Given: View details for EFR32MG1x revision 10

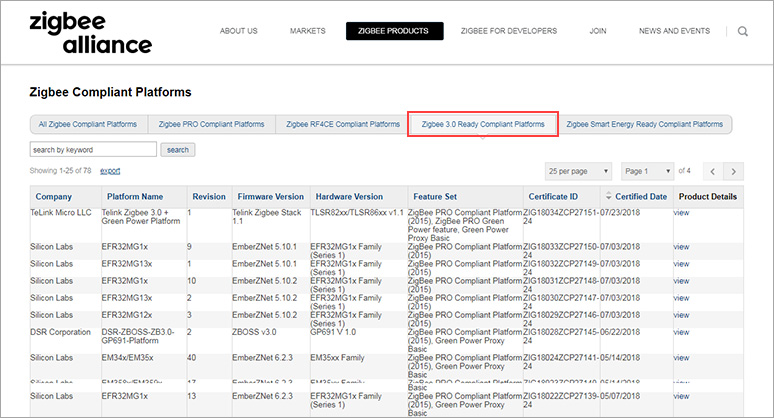Looking at the screenshot, I should 681,281.
